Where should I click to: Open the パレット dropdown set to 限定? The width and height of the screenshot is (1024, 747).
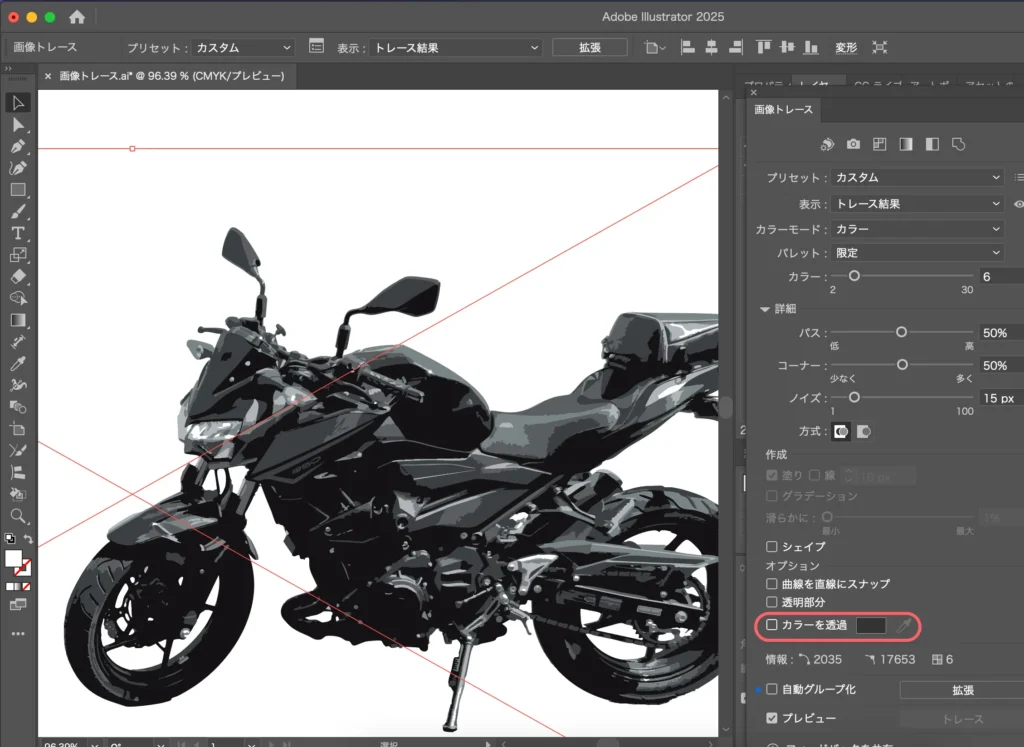[917, 253]
